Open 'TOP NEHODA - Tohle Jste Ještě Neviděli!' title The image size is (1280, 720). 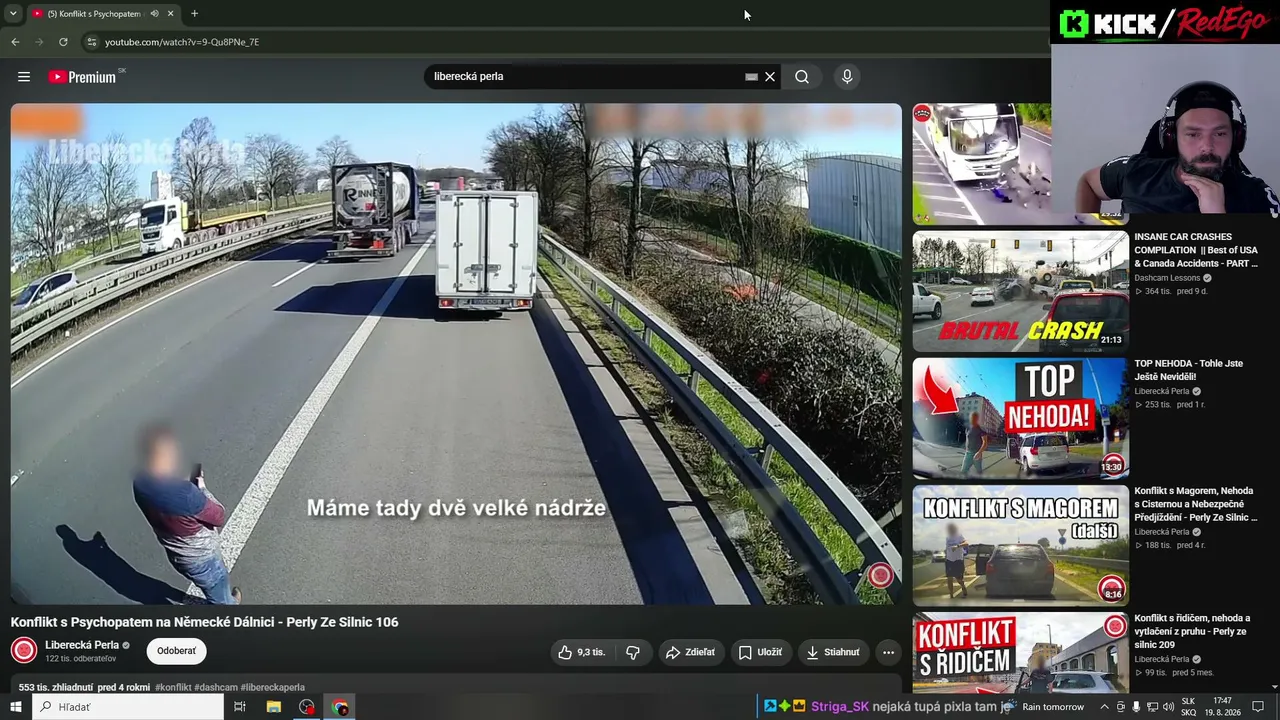(1189, 370)
